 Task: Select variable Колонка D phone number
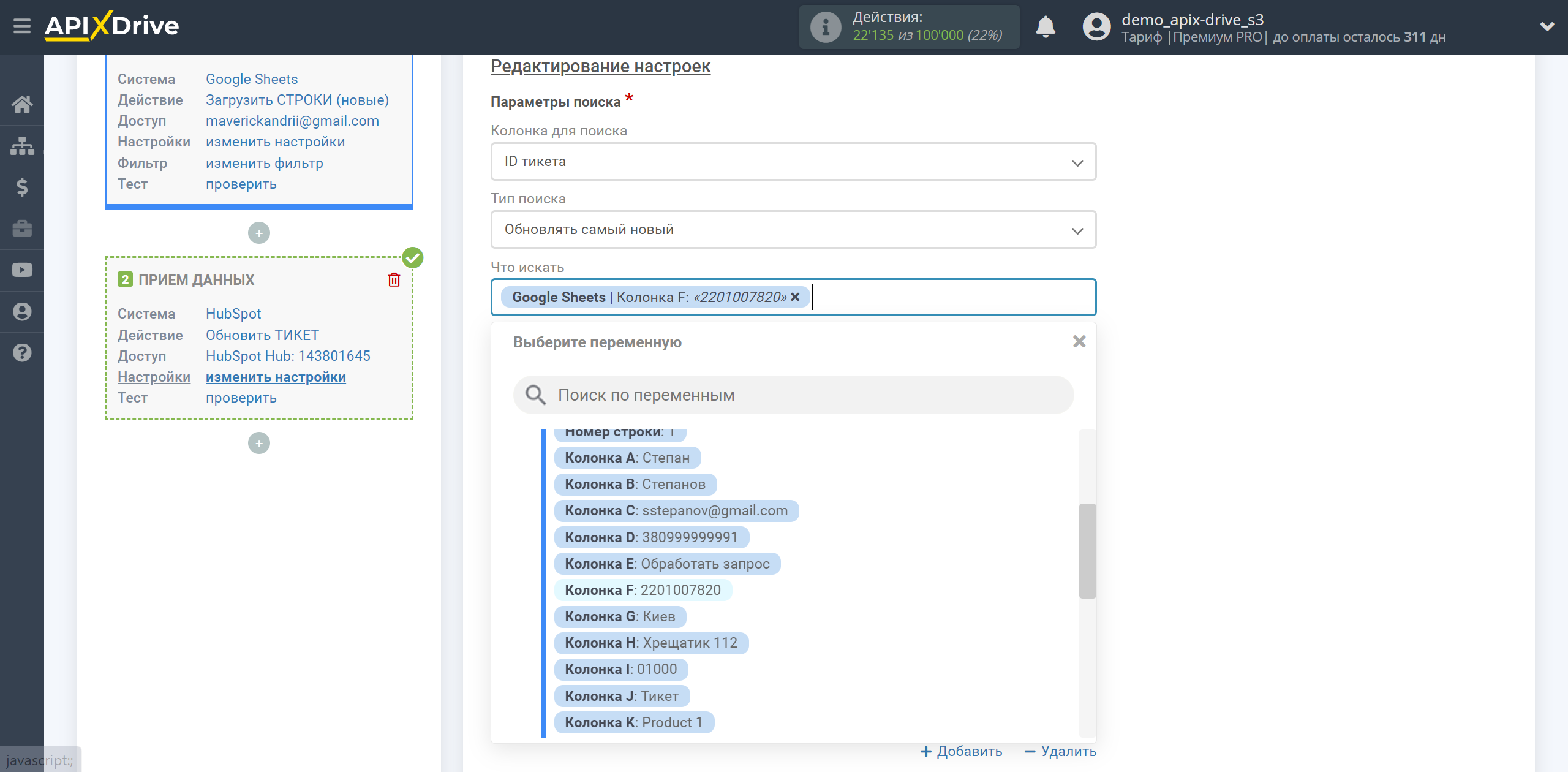[x=651, y=537]
